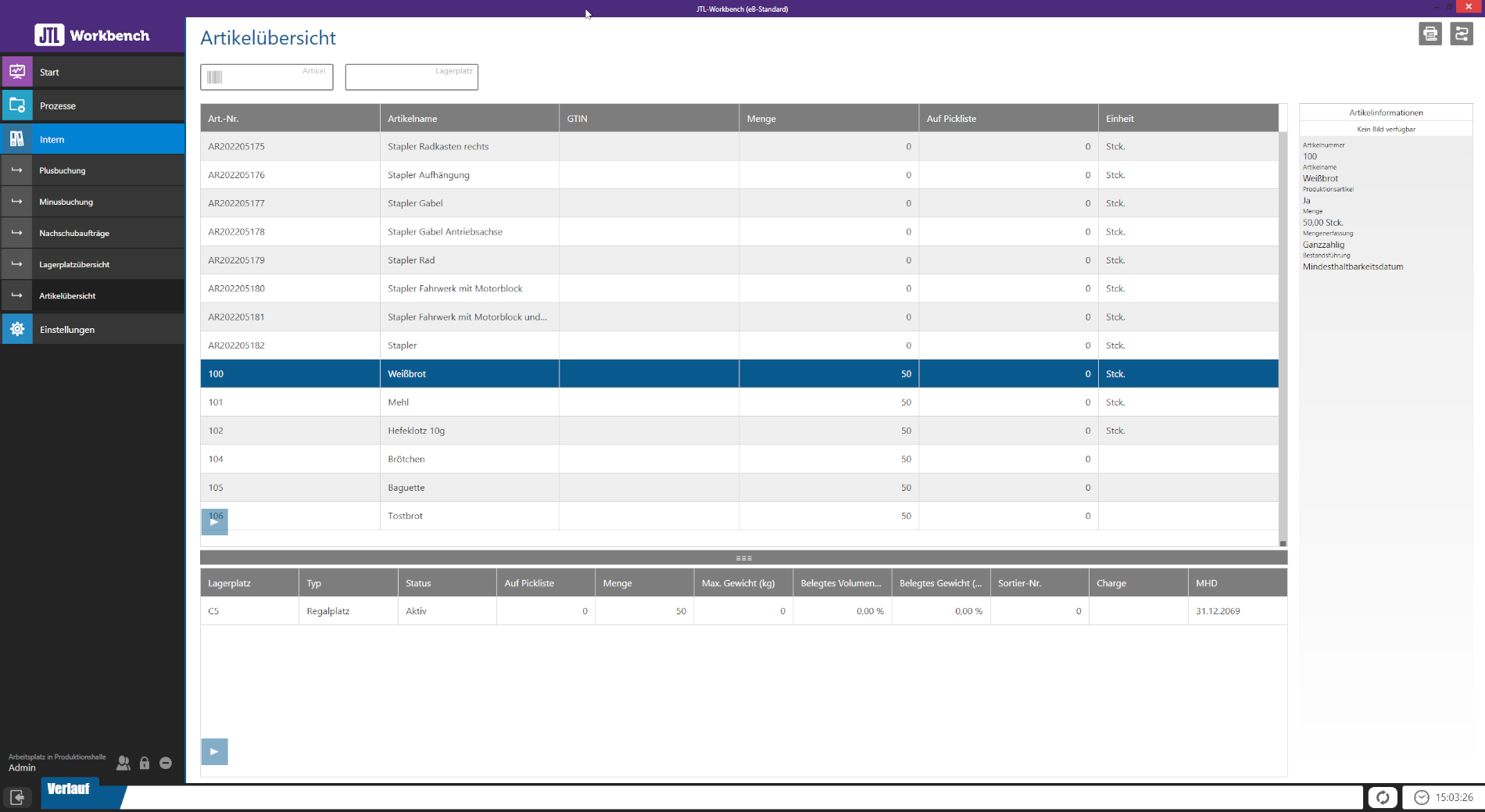Focus the Artikel barcode search field

[267, 77]
